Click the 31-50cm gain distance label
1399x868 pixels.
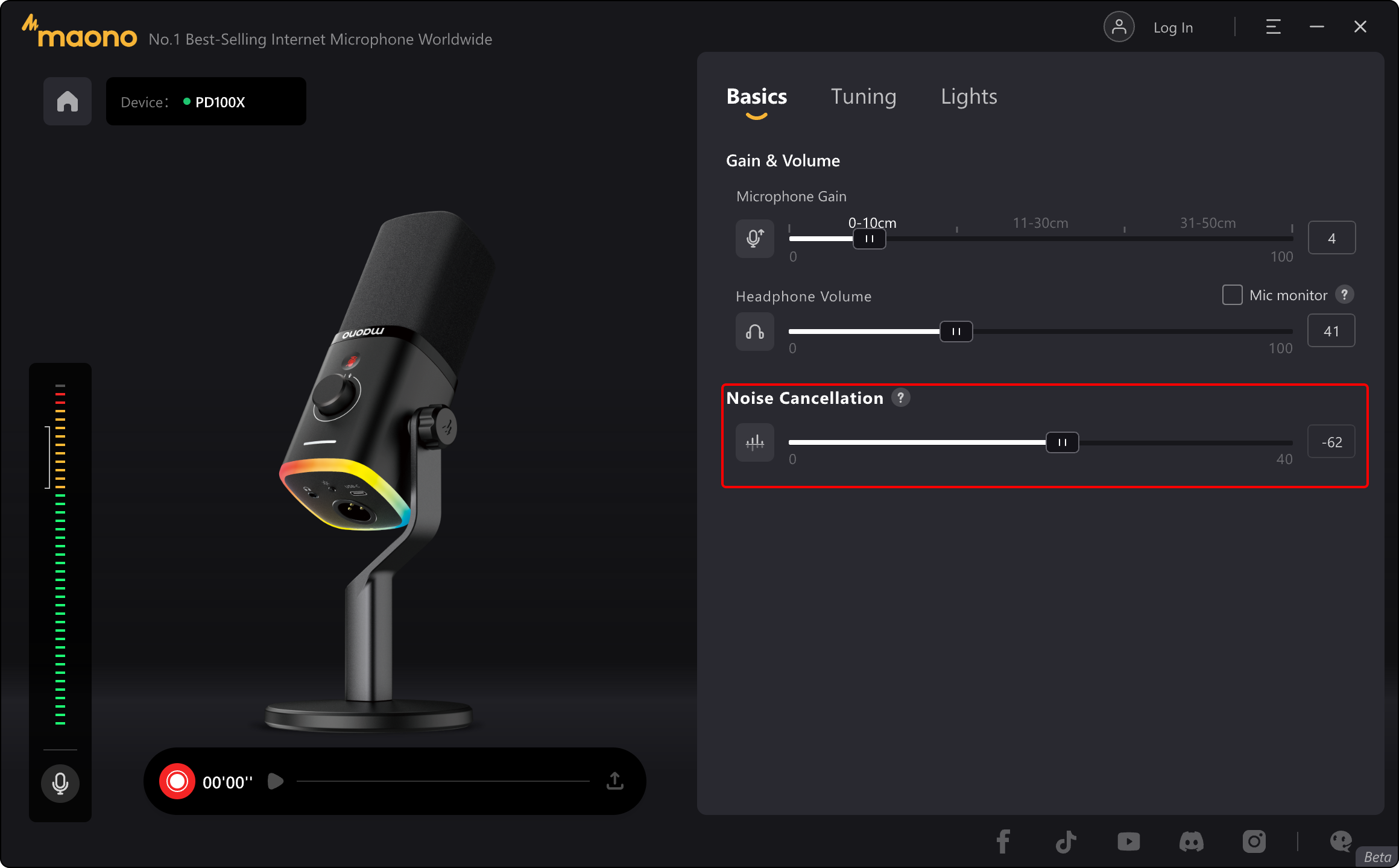1208,223
